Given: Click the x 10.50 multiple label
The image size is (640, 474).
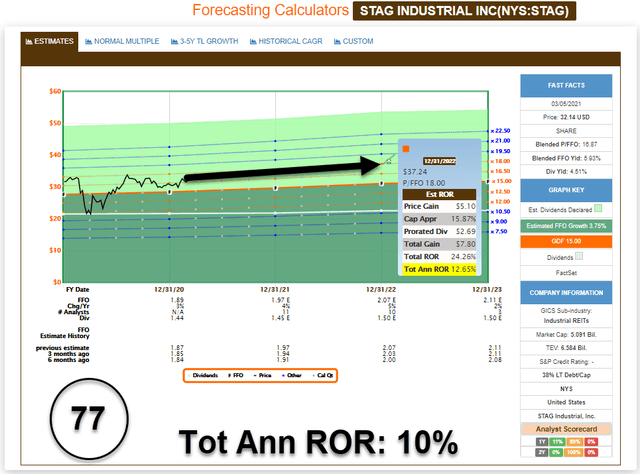Looking at the screenshot, I should point(500,211).
